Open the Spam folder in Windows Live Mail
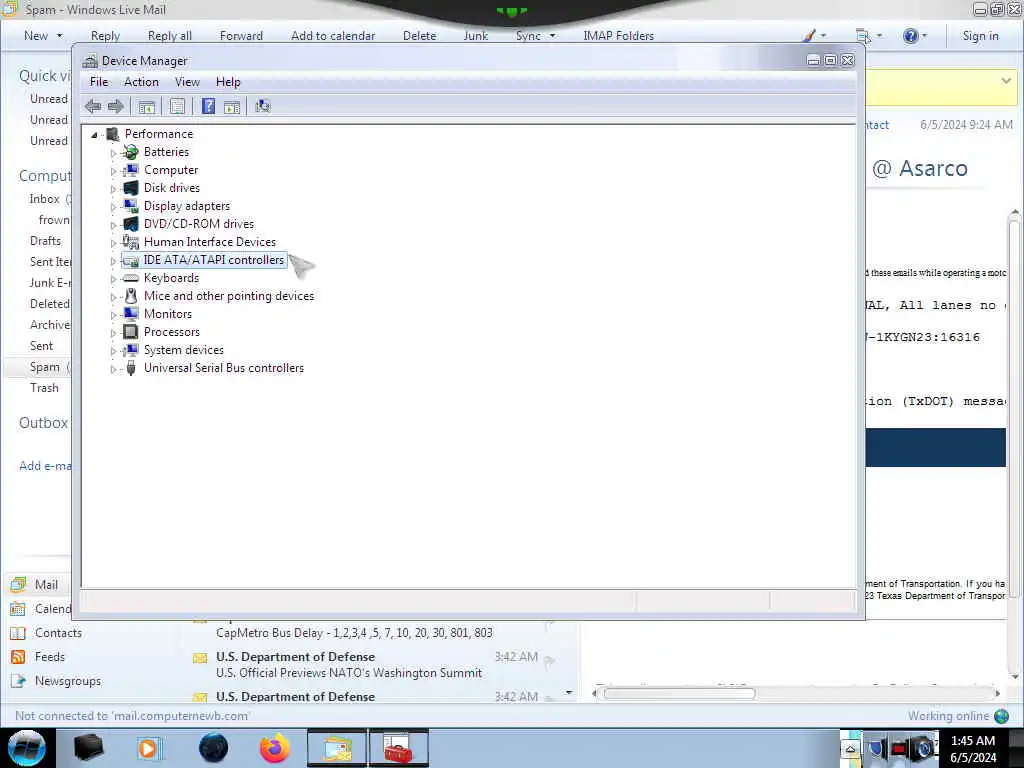 44,367
